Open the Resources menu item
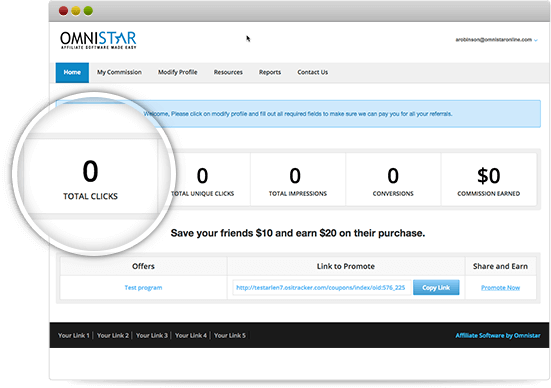The width and height of the screenshot is (551, 388). [x=228, y=72]
